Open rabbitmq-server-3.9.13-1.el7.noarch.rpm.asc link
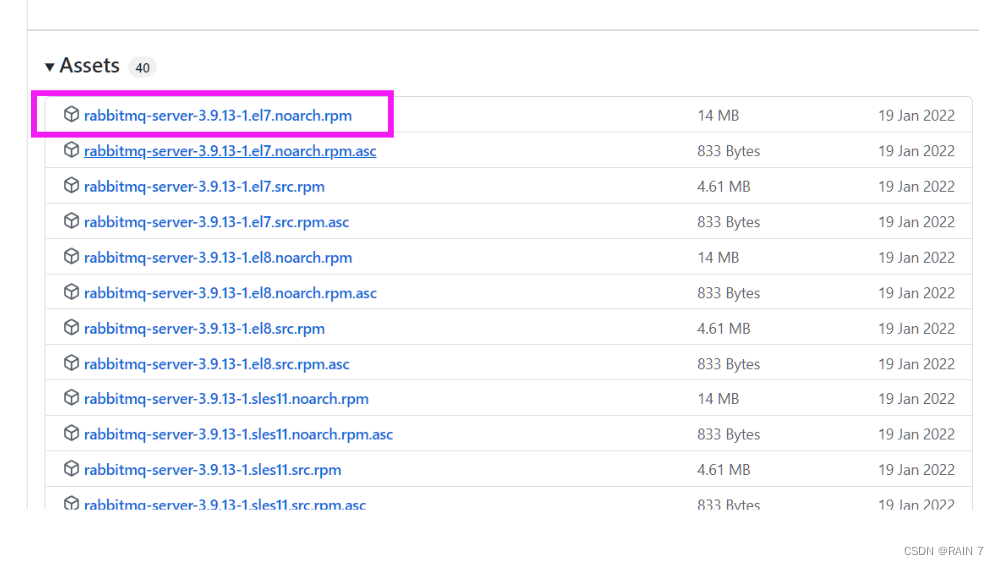 coord(230,151)
